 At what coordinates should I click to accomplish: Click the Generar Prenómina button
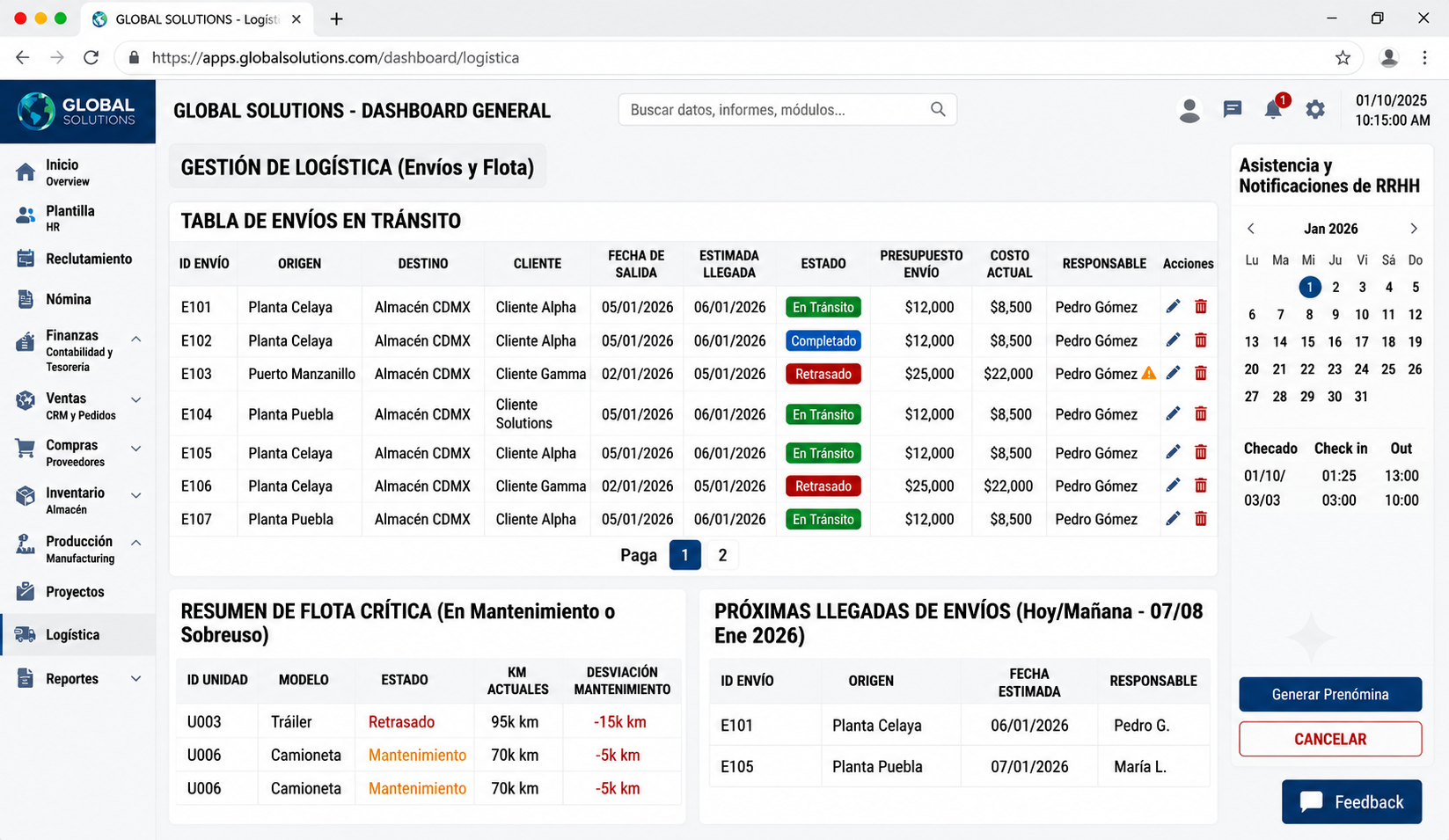pyautogui.click(x=1330, y=694)
